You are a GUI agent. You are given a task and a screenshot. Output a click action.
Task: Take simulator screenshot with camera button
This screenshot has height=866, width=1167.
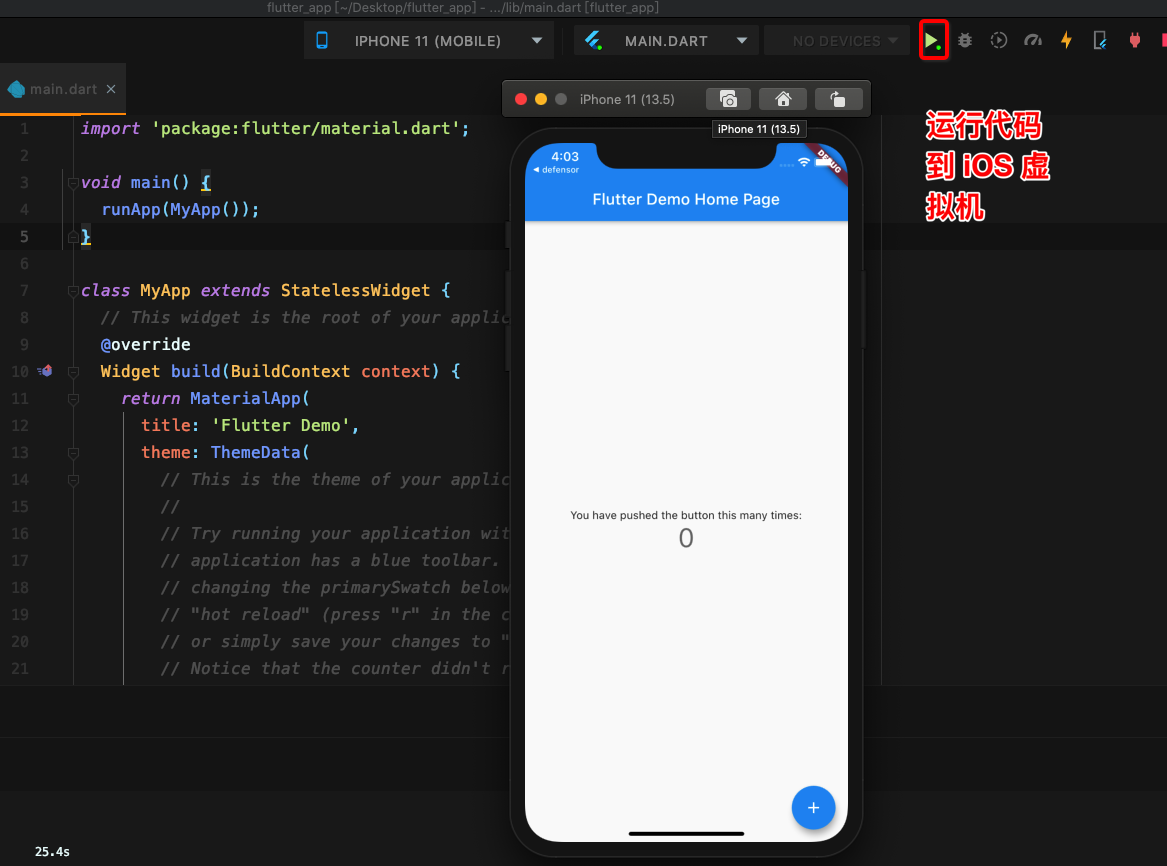coord(728,99)
